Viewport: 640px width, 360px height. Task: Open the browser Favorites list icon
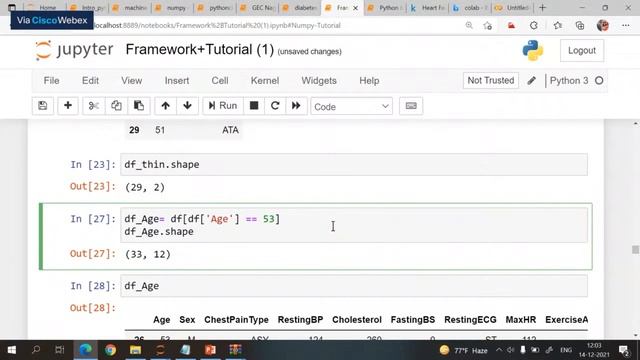tap(558, 25)
